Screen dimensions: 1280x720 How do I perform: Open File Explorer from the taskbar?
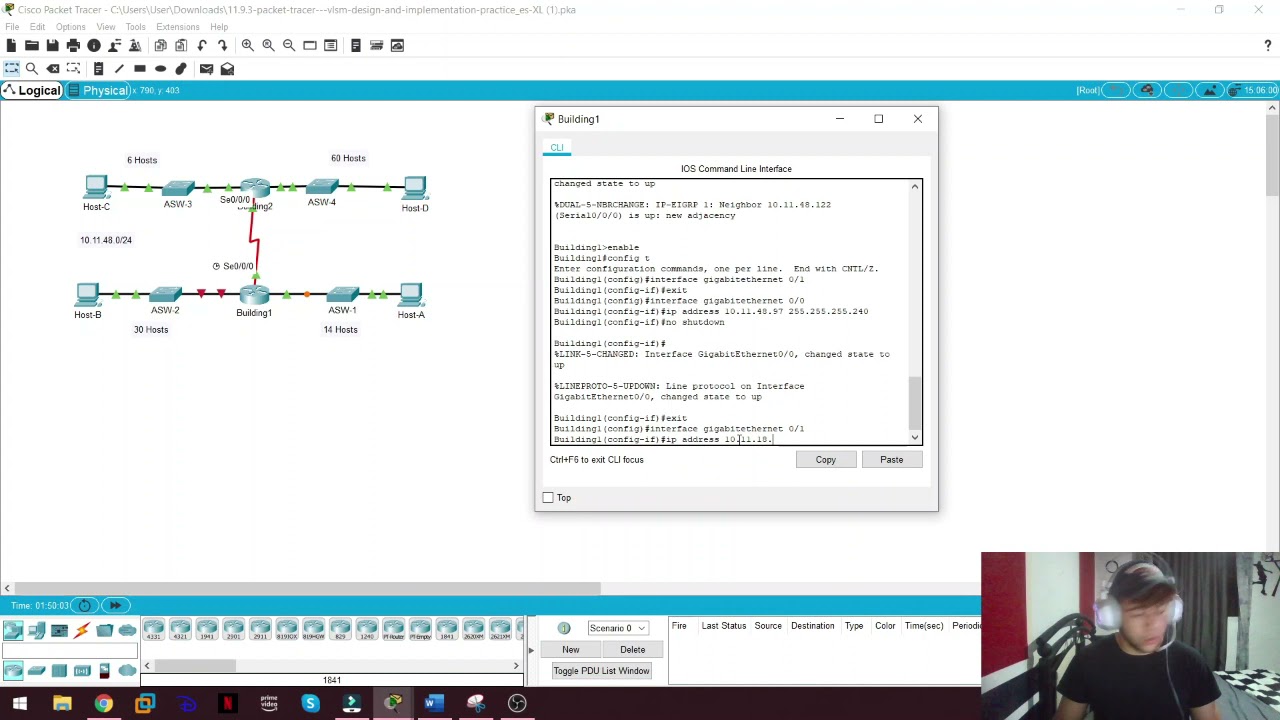[62, 704]
